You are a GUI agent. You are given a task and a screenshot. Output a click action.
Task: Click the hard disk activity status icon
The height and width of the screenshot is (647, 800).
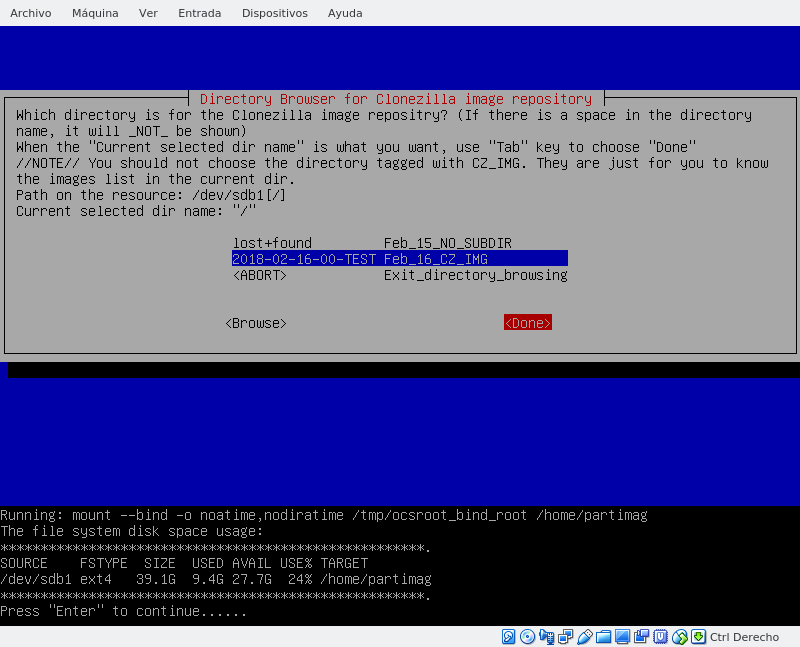[x=508, y=636]
